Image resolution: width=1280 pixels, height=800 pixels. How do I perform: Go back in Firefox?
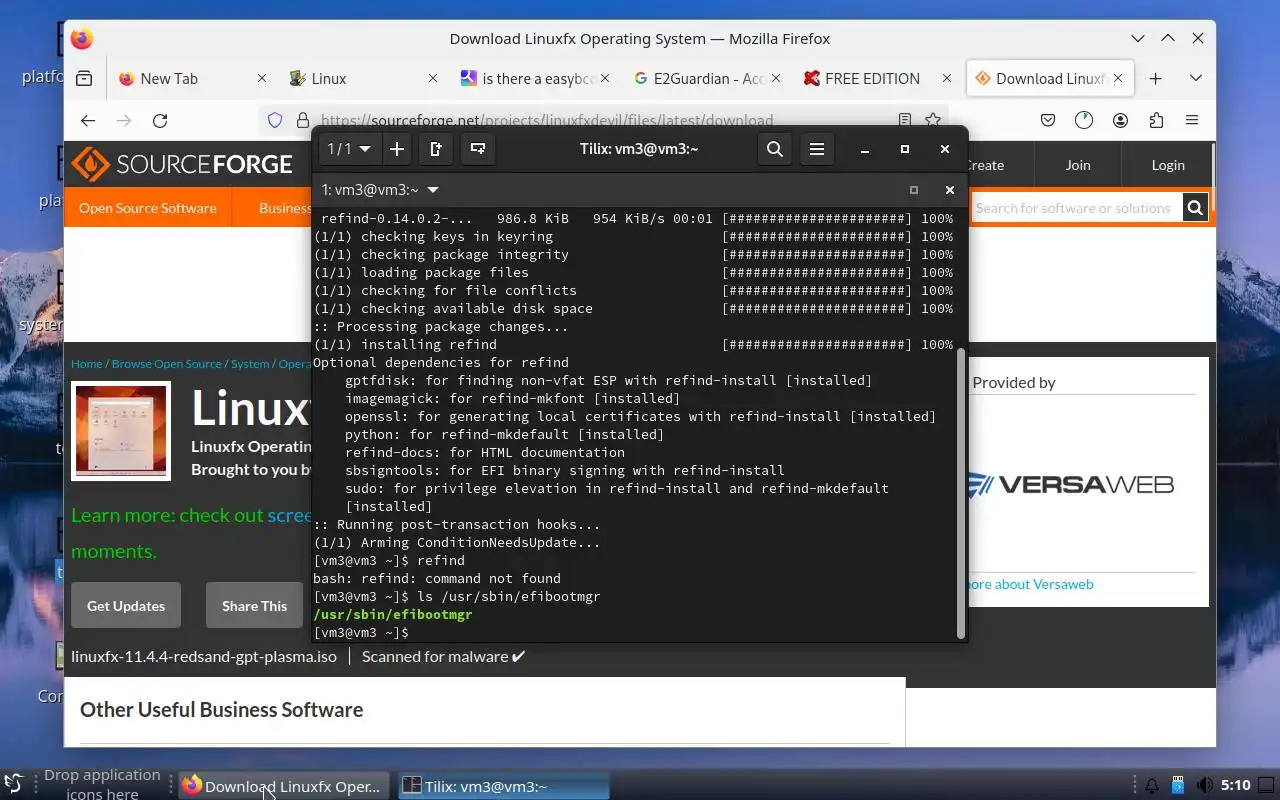[x=88, y=120]
